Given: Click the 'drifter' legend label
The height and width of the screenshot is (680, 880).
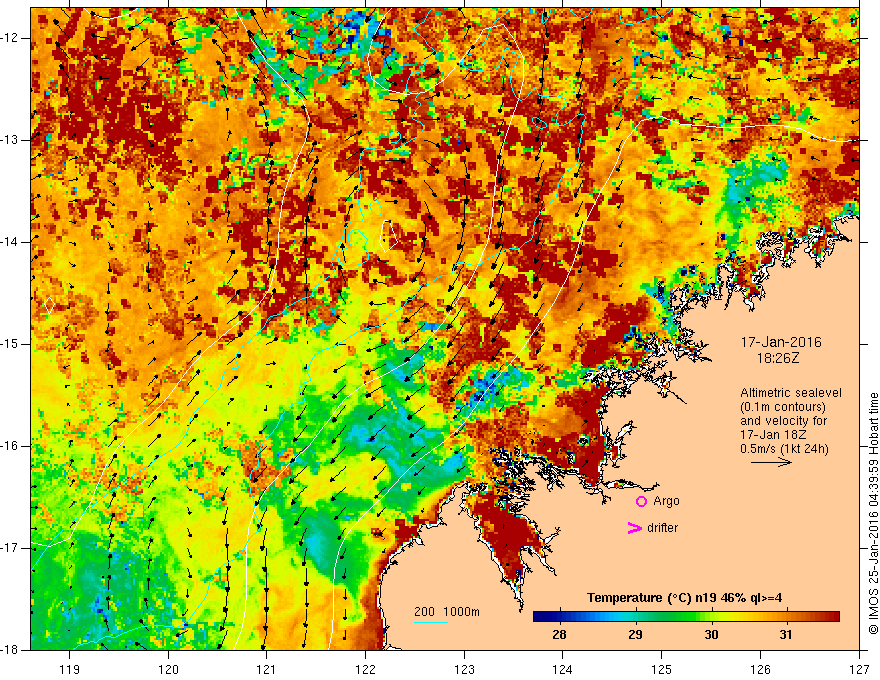Looking at the screenshot, I should click(x=662, y=528).
